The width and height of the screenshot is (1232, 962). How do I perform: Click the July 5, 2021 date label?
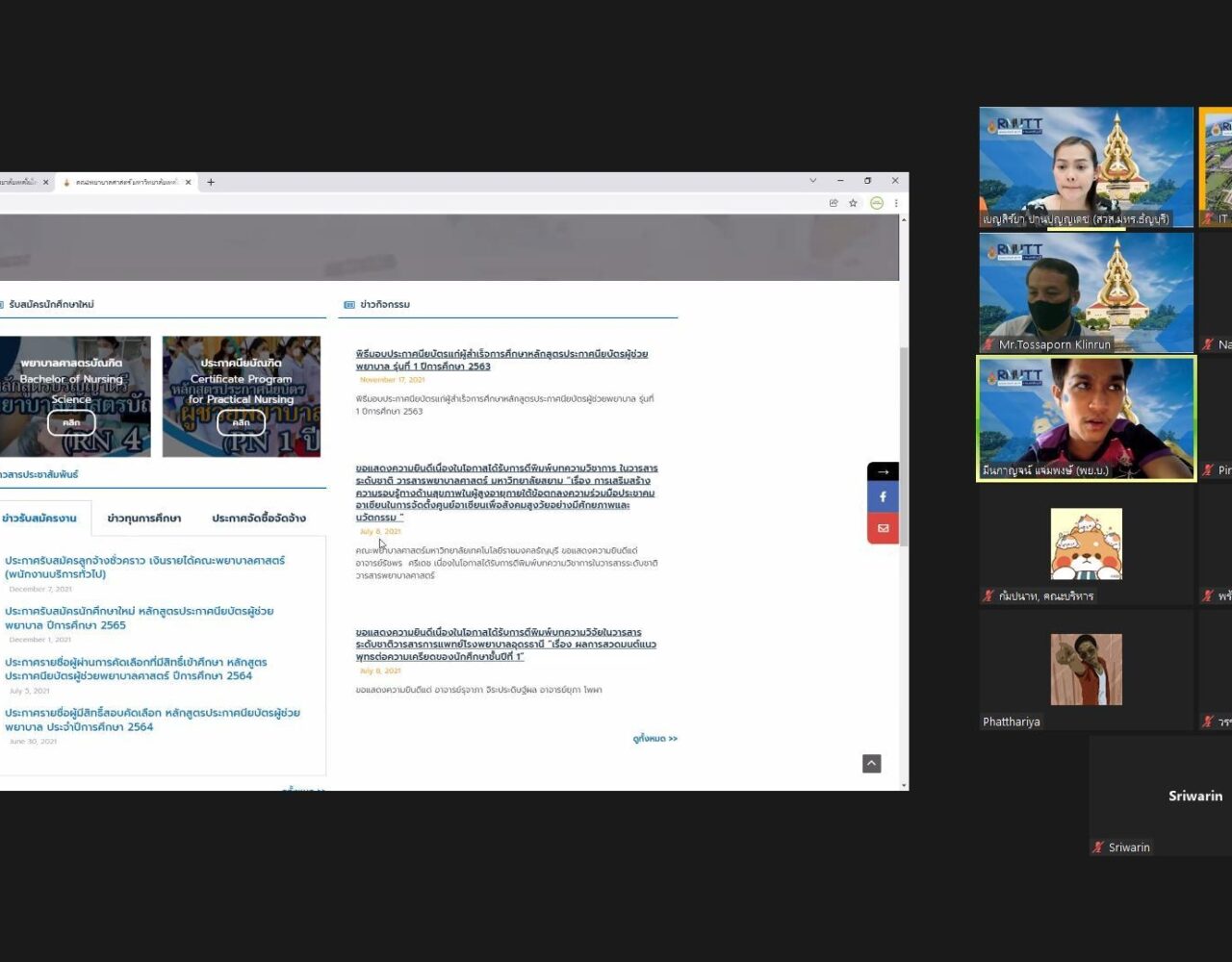[30, 691]
